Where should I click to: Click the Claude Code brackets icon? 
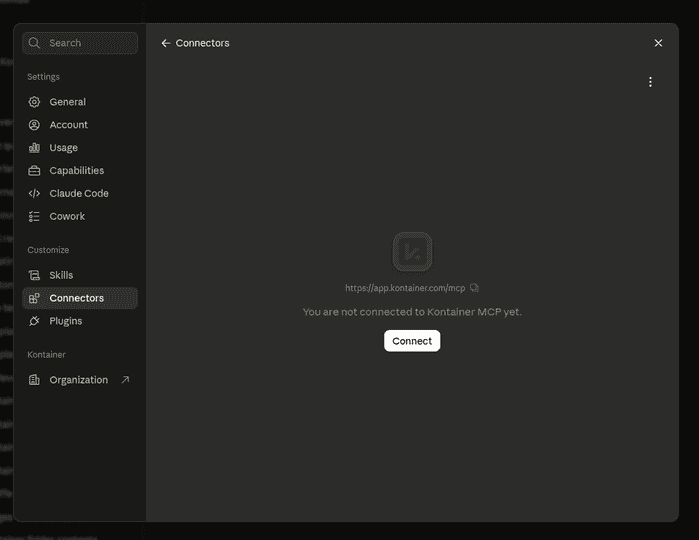click(x=34, y=193)
